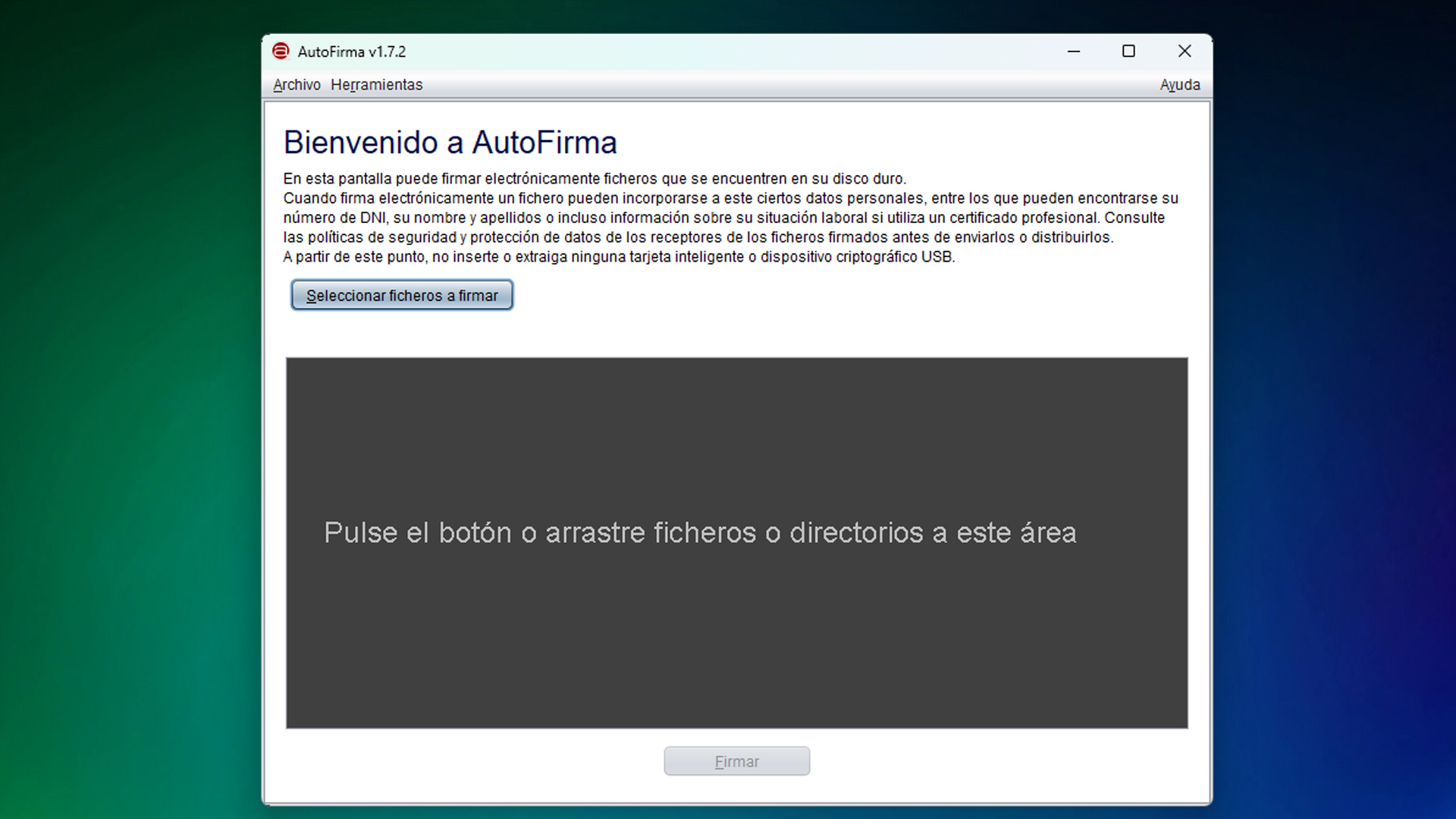This screenshot has width=1456, height=819.
Task: Click the line starting 'A partir de este punto'
Action: tap(619, 257)
